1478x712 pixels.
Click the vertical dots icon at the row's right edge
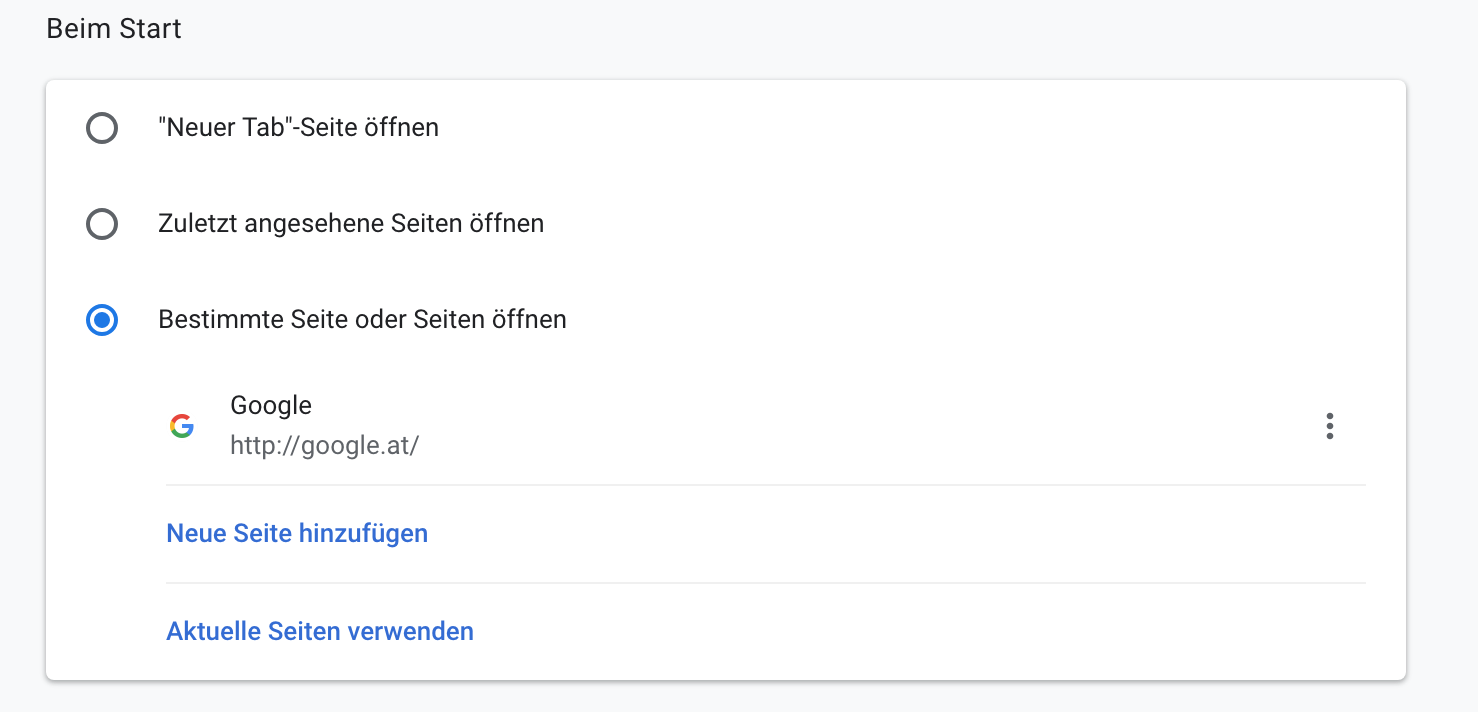pos(1330,425)
